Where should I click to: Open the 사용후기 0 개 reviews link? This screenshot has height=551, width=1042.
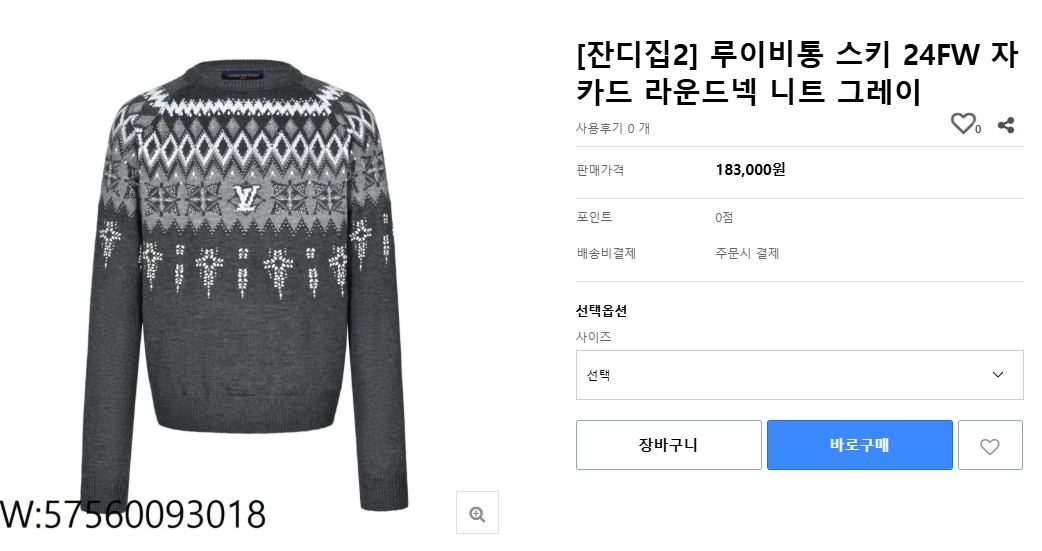(x=613, y=128)
